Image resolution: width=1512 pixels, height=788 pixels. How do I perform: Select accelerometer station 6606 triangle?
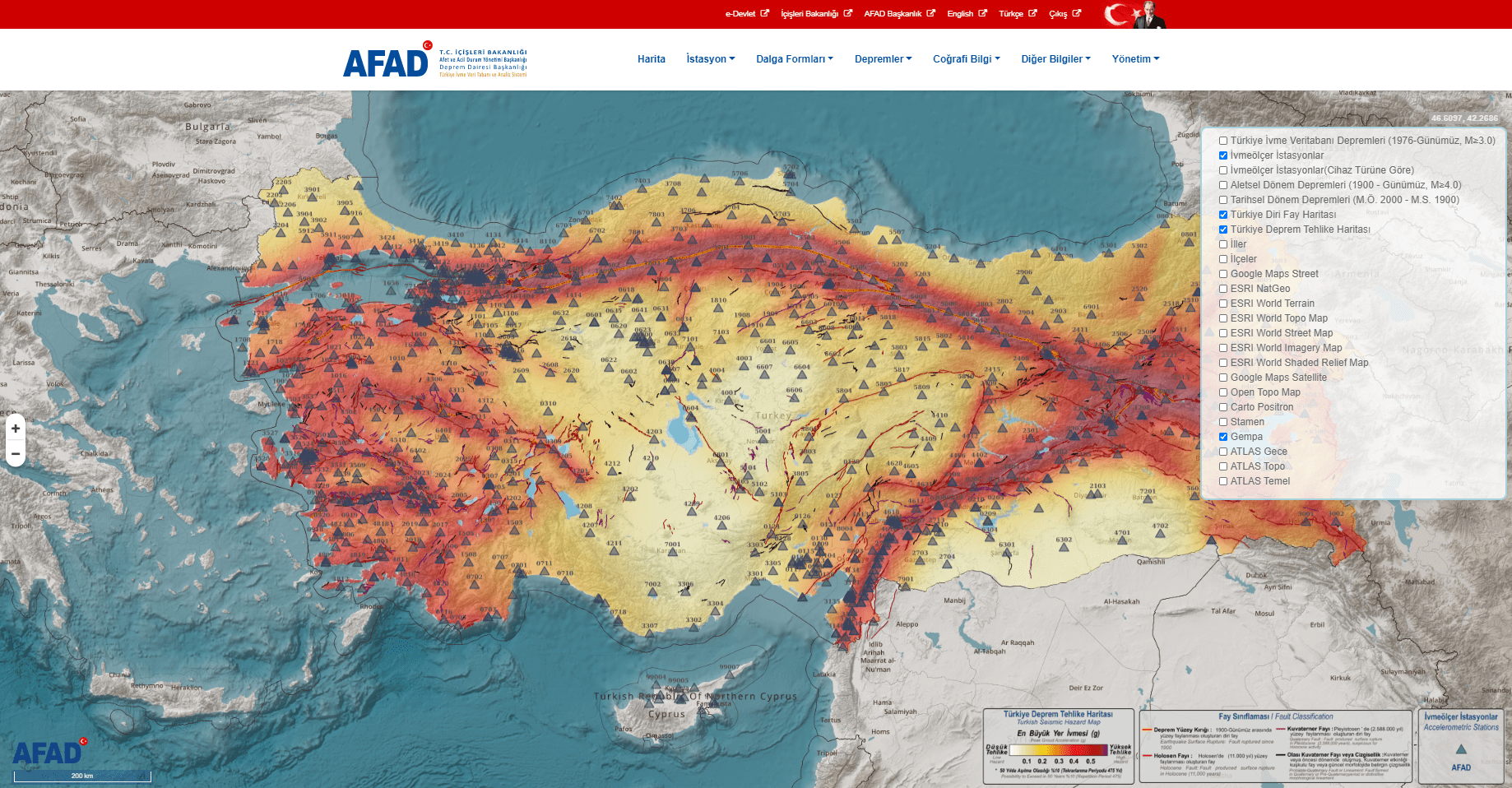(x=794, y=400)
